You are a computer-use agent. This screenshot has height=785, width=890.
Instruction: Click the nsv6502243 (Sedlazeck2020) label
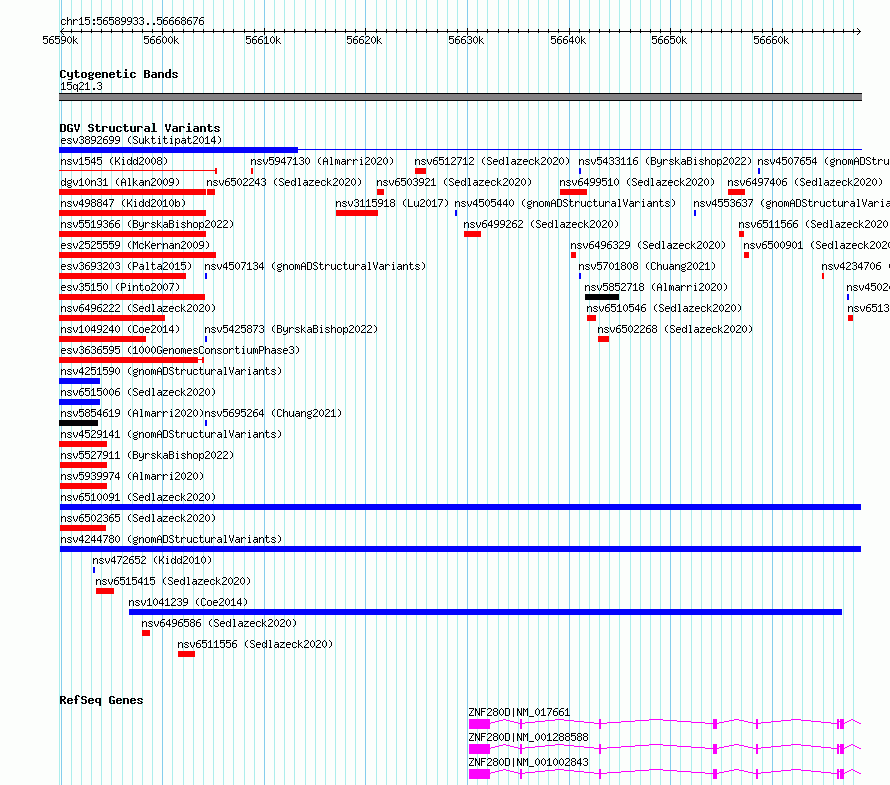pyautogui.click(x=284, y=182)
